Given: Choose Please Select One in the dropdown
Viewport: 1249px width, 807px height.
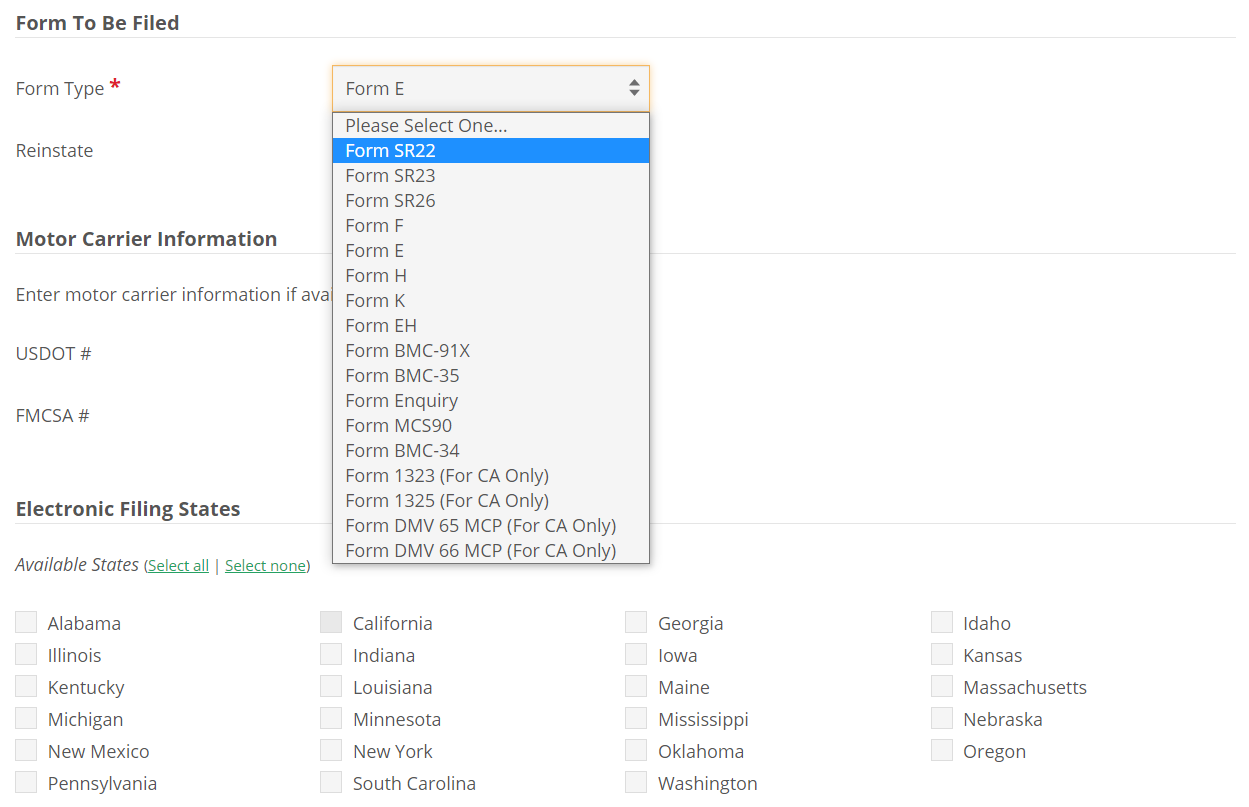Looking at the screenshot, I should pyautogui.click(x=426, y=125).
